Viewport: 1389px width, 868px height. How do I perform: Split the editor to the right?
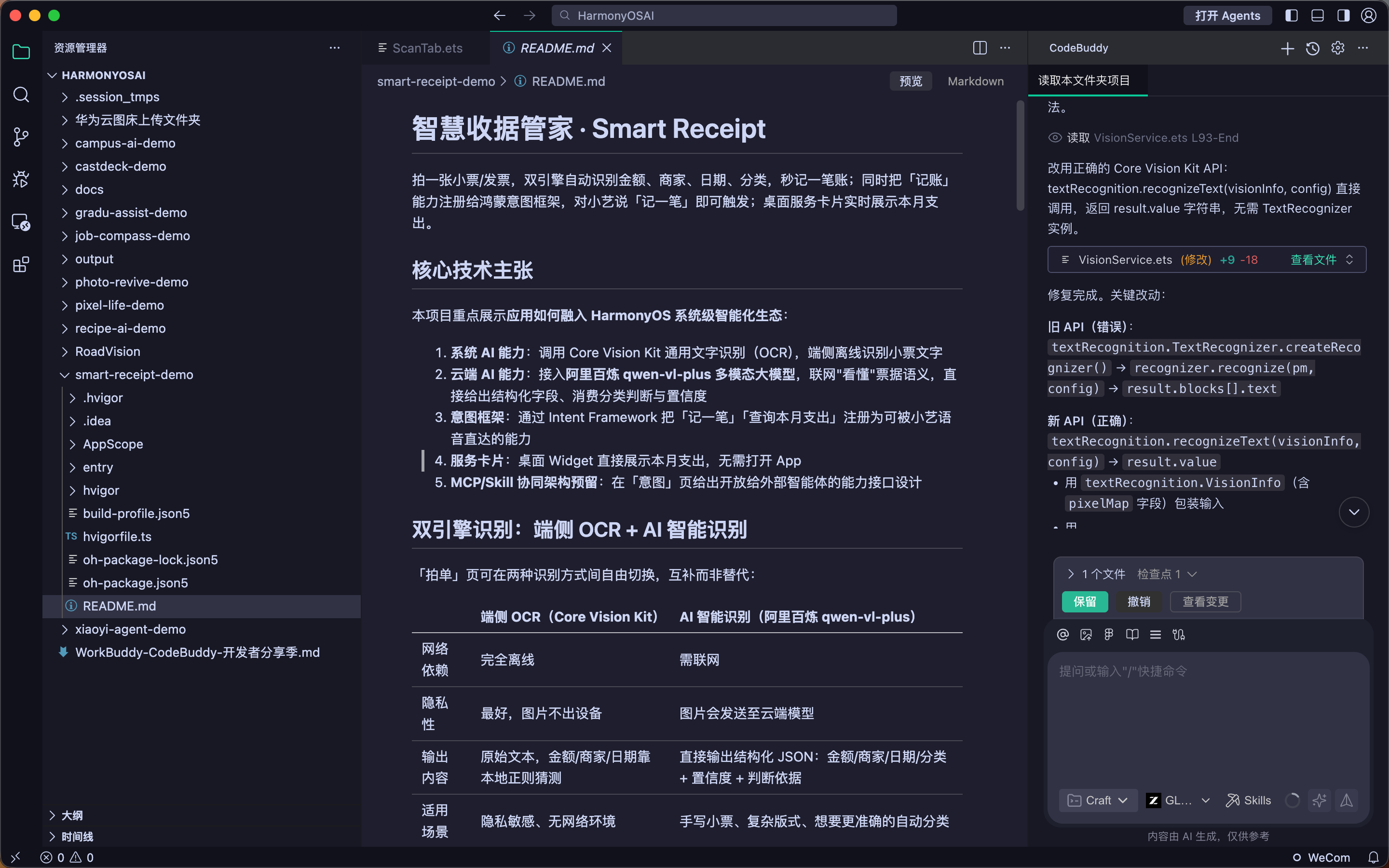[980, 48]
